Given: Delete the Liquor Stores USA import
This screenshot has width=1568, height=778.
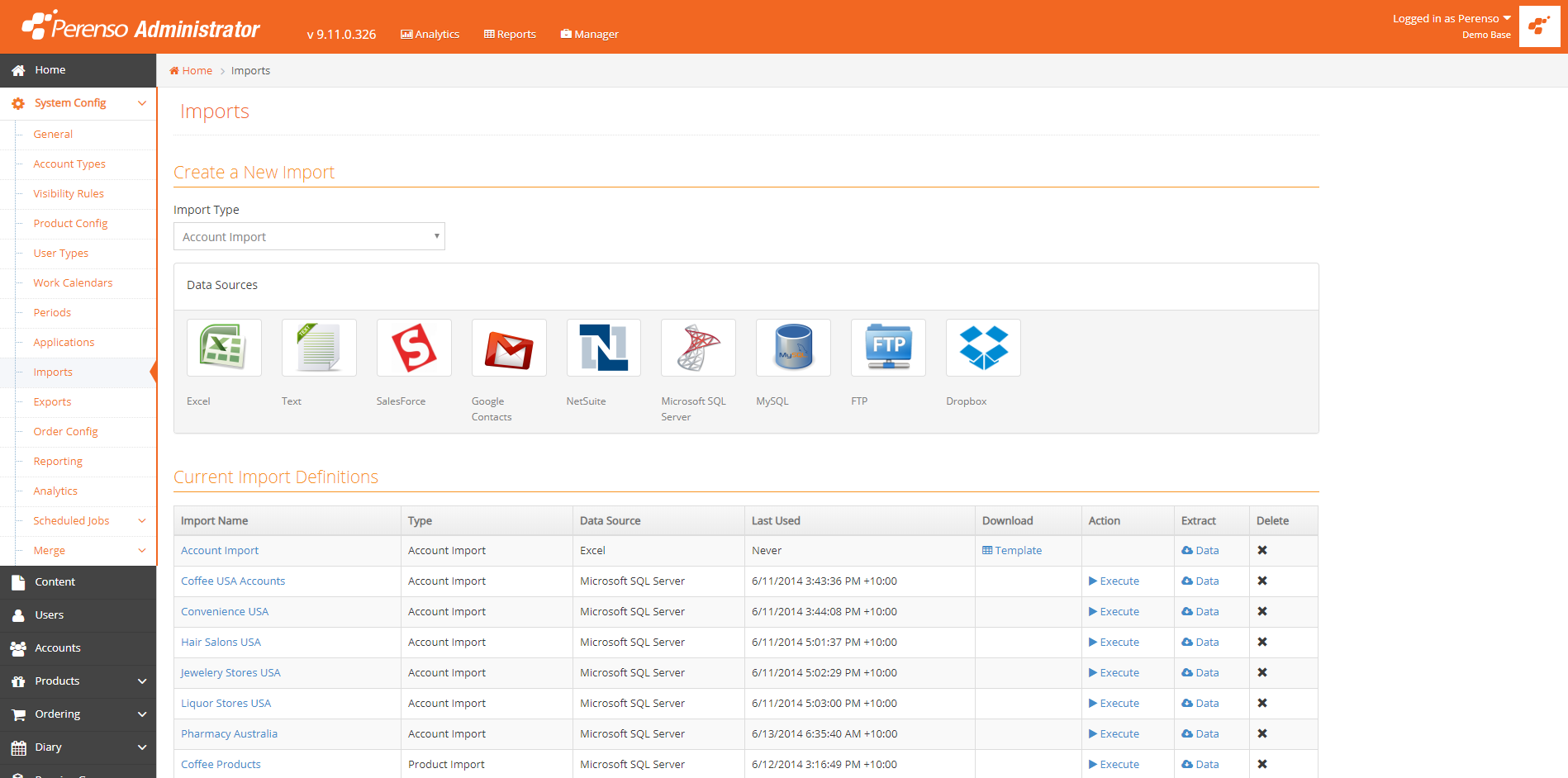Looking at the screenshot, I should tap(1262, 703).
